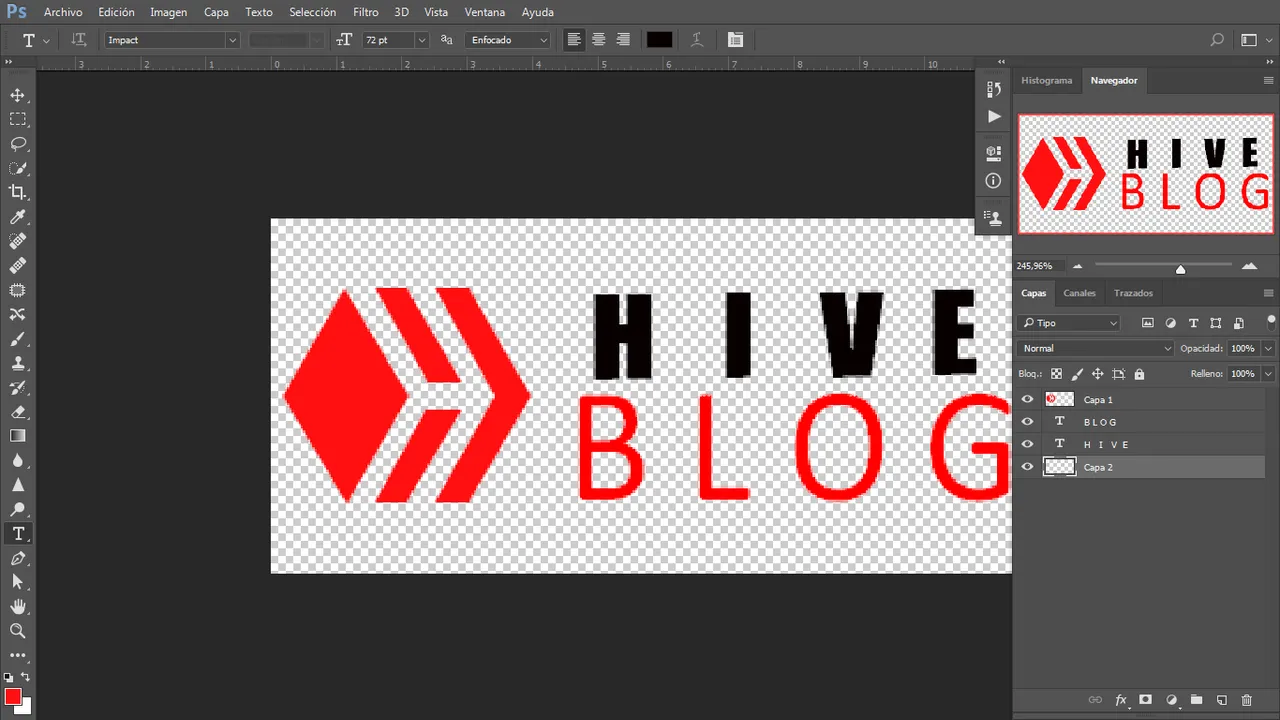Select the Dodge tool
Image resolution: width=1280 pixels, height=720 pixels.
[17, 509]
